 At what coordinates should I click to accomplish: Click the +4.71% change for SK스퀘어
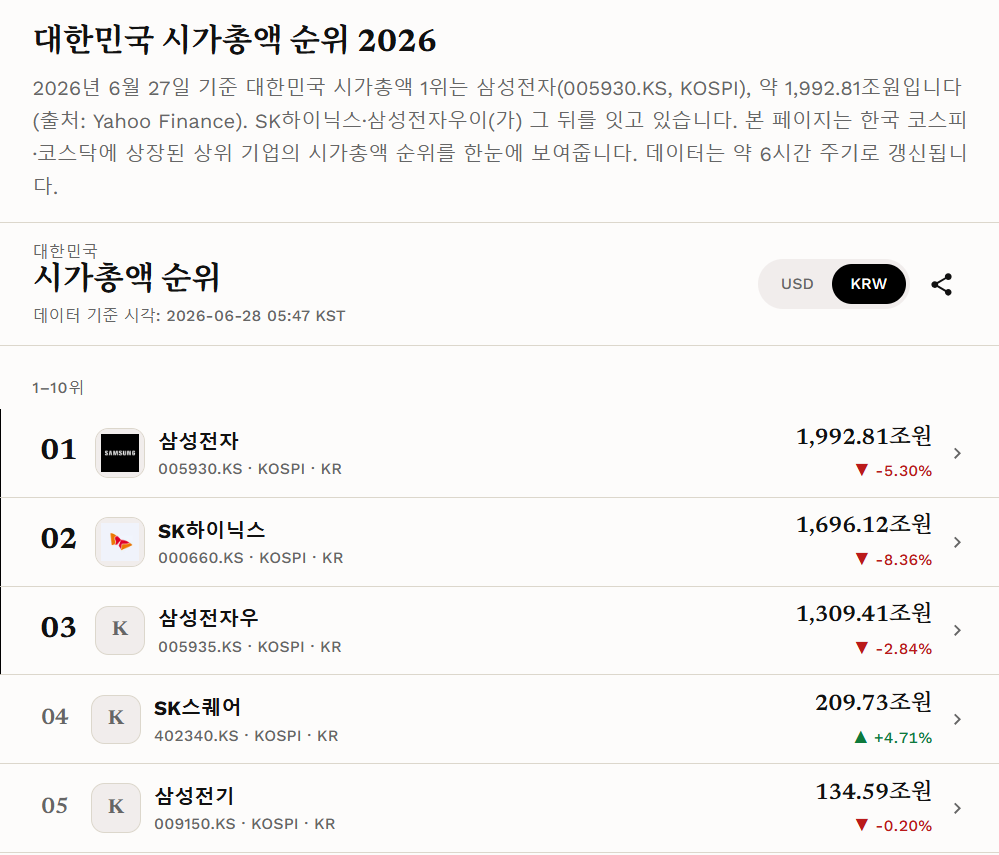(893, 738)
